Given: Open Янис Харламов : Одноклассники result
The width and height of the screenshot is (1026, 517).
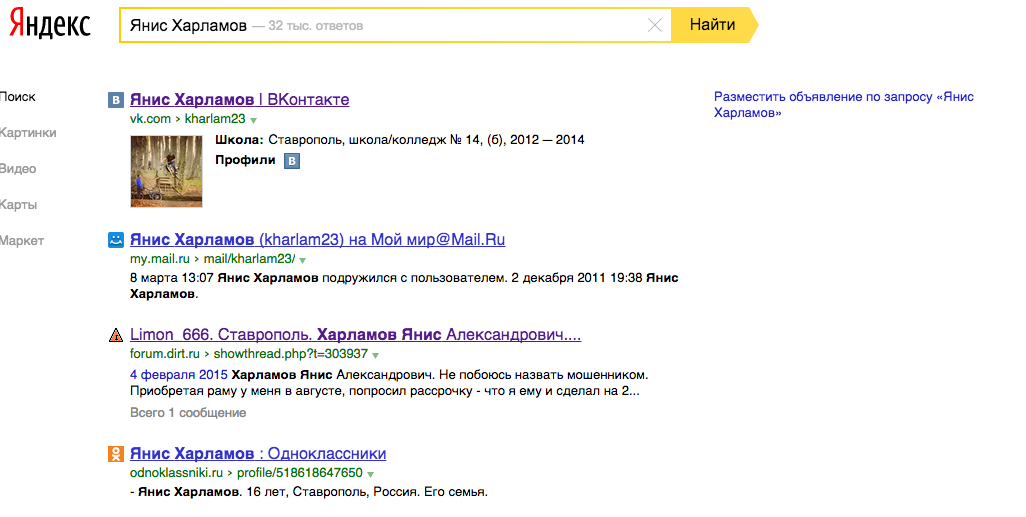Looking at the screenshot, I should (x=258, y=454).
